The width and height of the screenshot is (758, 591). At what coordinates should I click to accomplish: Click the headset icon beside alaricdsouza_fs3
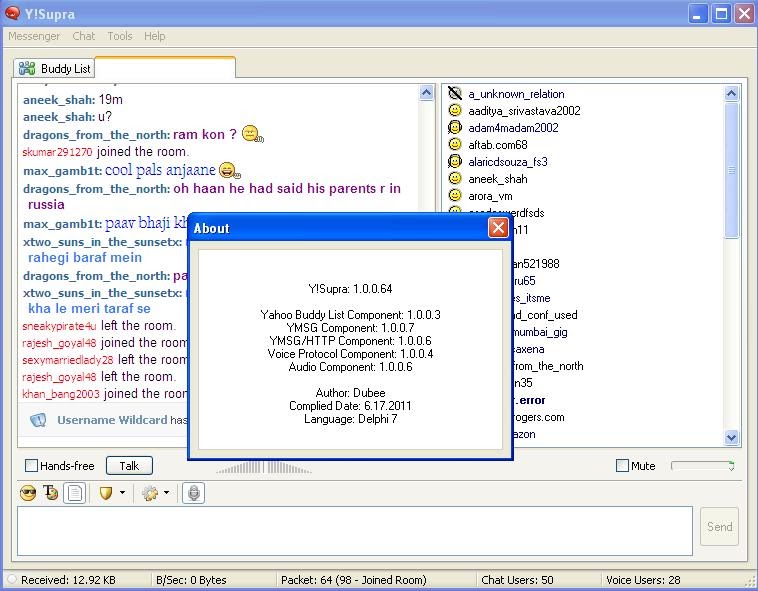[455, 161]
